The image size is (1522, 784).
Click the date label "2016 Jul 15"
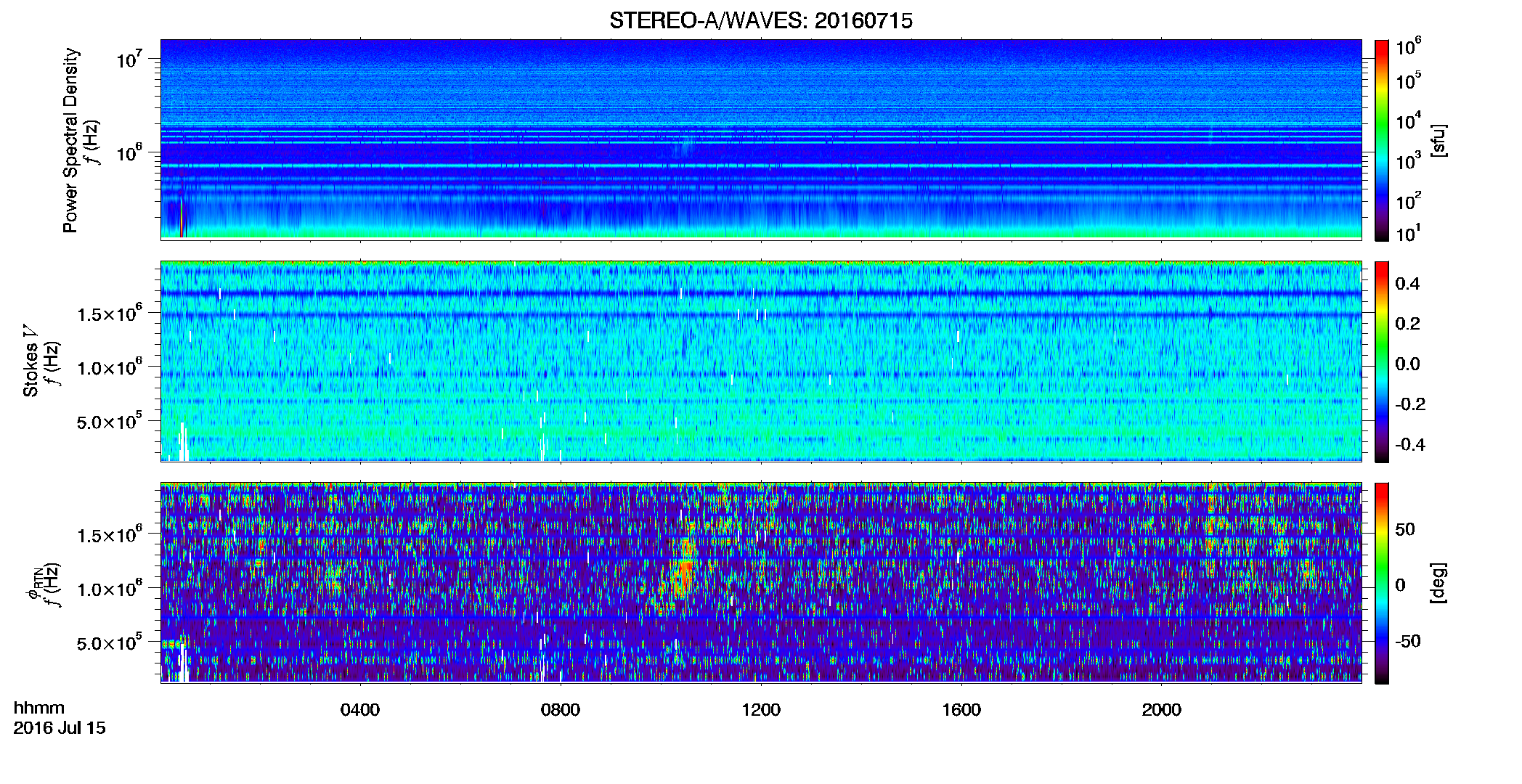pyautogui.click(x=60, y=728)
